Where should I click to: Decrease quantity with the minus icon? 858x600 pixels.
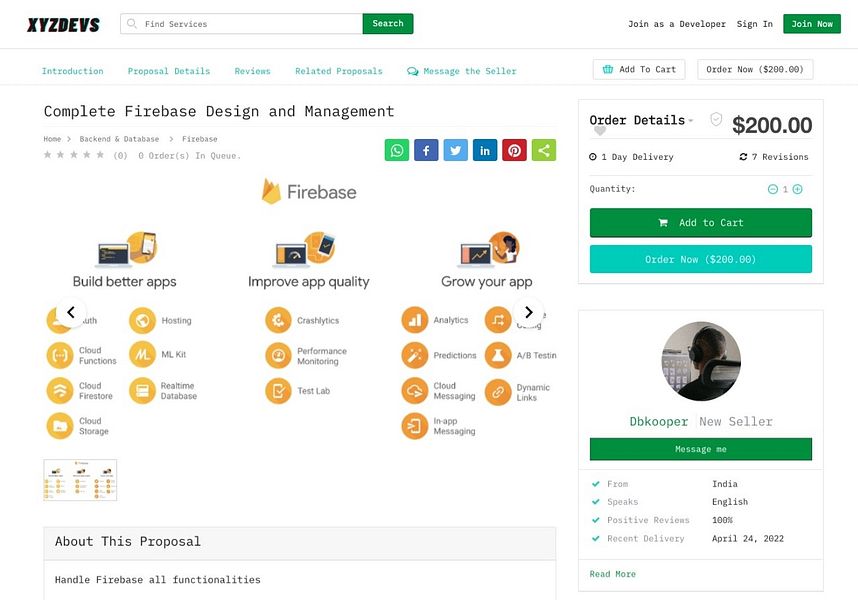pyautogui.click(x=773, y=189)
